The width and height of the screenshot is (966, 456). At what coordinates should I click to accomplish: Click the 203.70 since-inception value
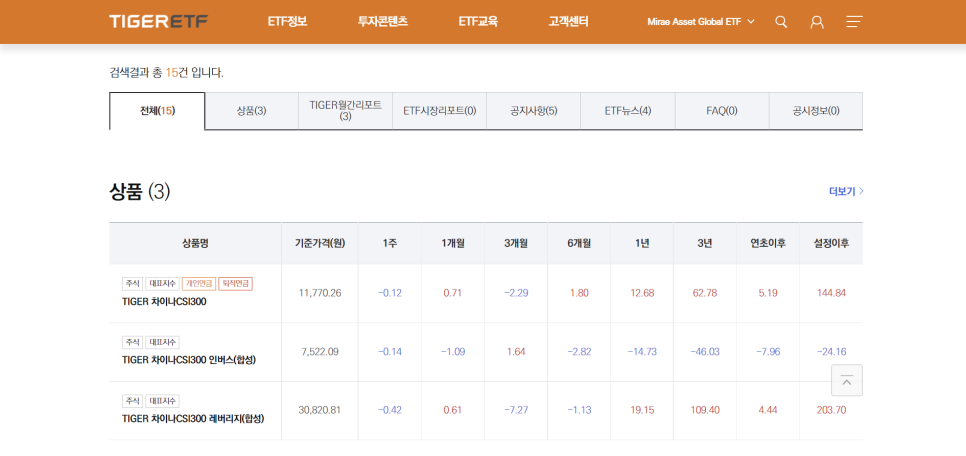[x=831, y=410]
